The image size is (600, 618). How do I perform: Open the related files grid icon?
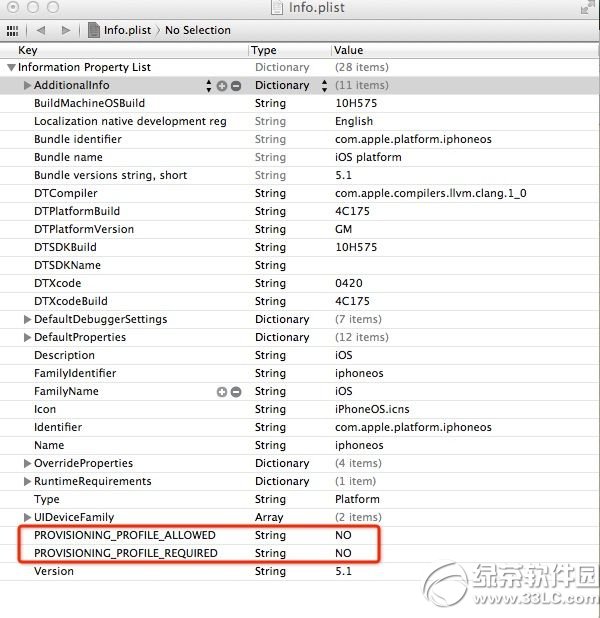click(x=13, y=30)
